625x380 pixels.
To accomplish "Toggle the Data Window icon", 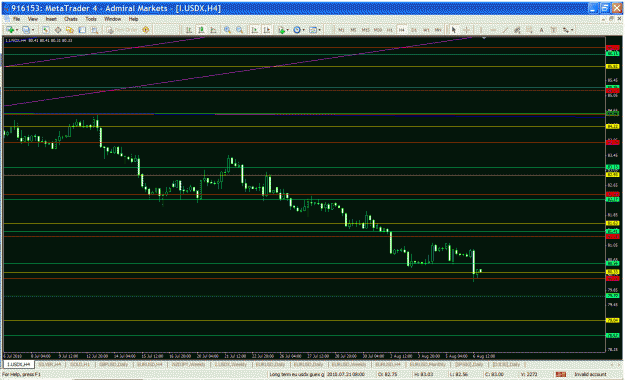I will pos(58,30).
